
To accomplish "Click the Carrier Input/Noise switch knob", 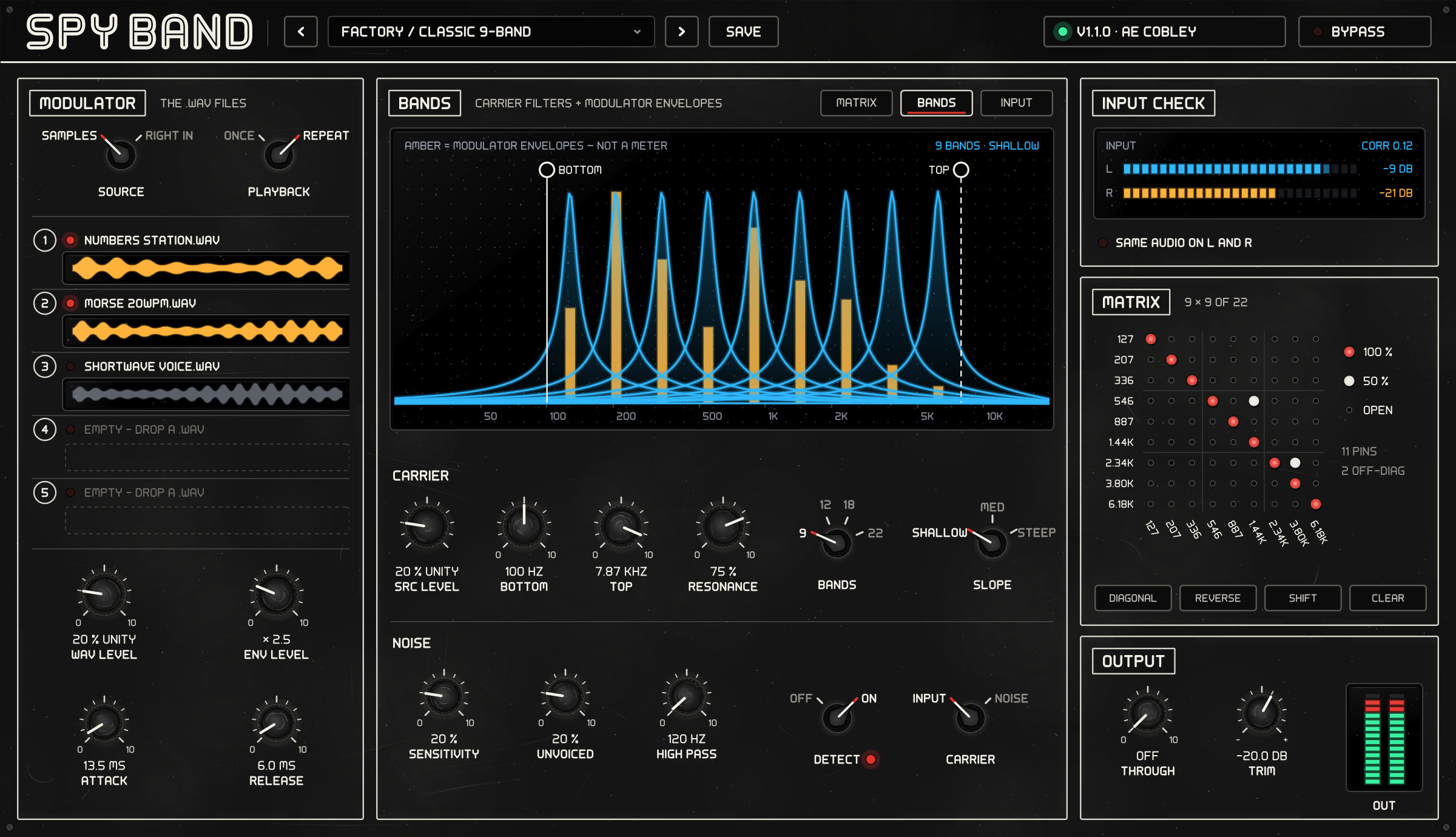I will point(970,718).
